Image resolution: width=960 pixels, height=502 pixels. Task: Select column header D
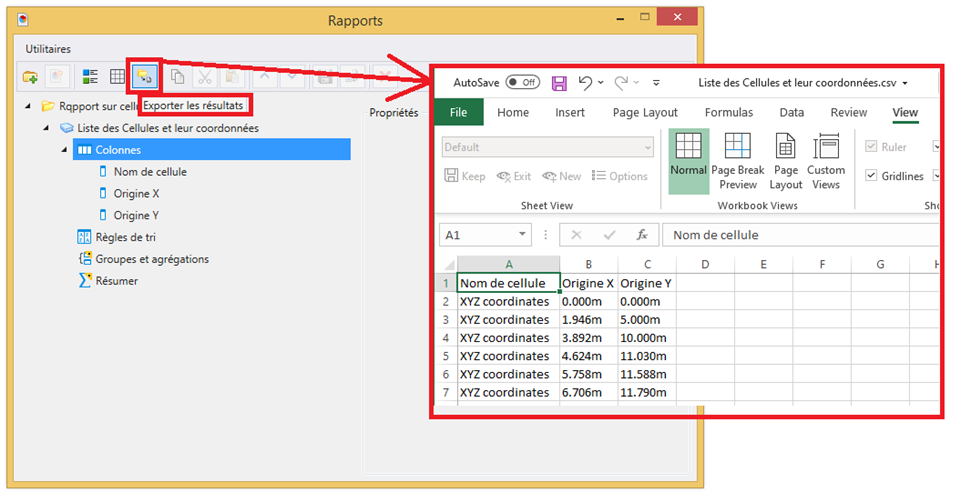click(705, 264)
